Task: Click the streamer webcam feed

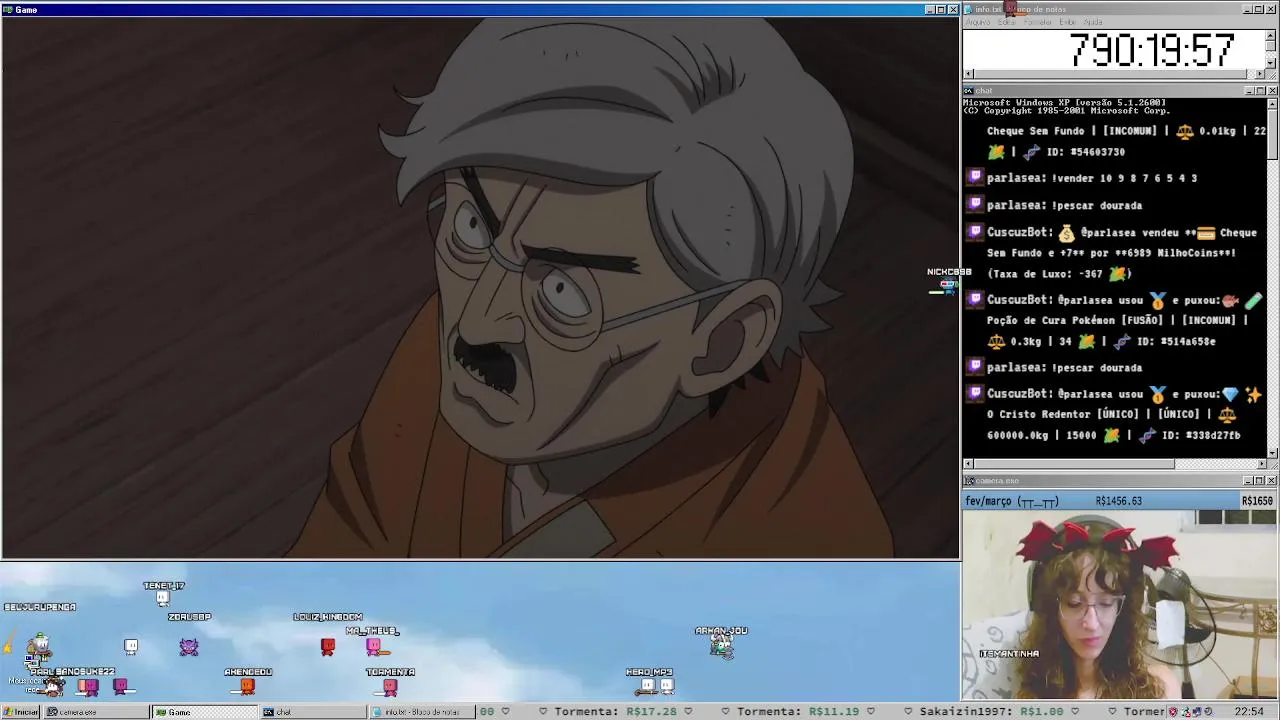Action: click(x=1120, y=605)
